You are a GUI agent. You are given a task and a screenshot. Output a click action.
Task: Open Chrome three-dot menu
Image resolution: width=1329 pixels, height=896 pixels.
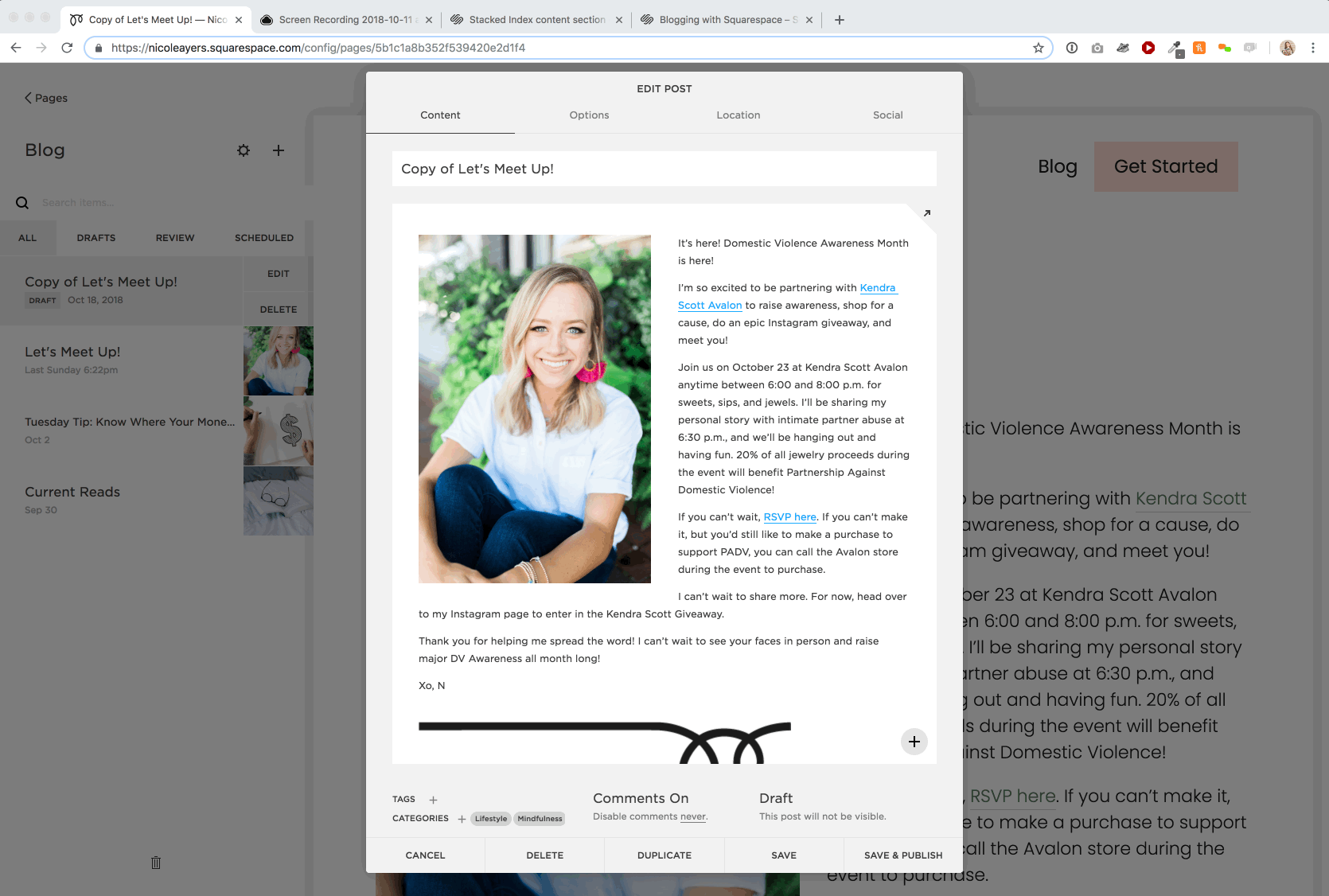click(x=1313, y=48)
